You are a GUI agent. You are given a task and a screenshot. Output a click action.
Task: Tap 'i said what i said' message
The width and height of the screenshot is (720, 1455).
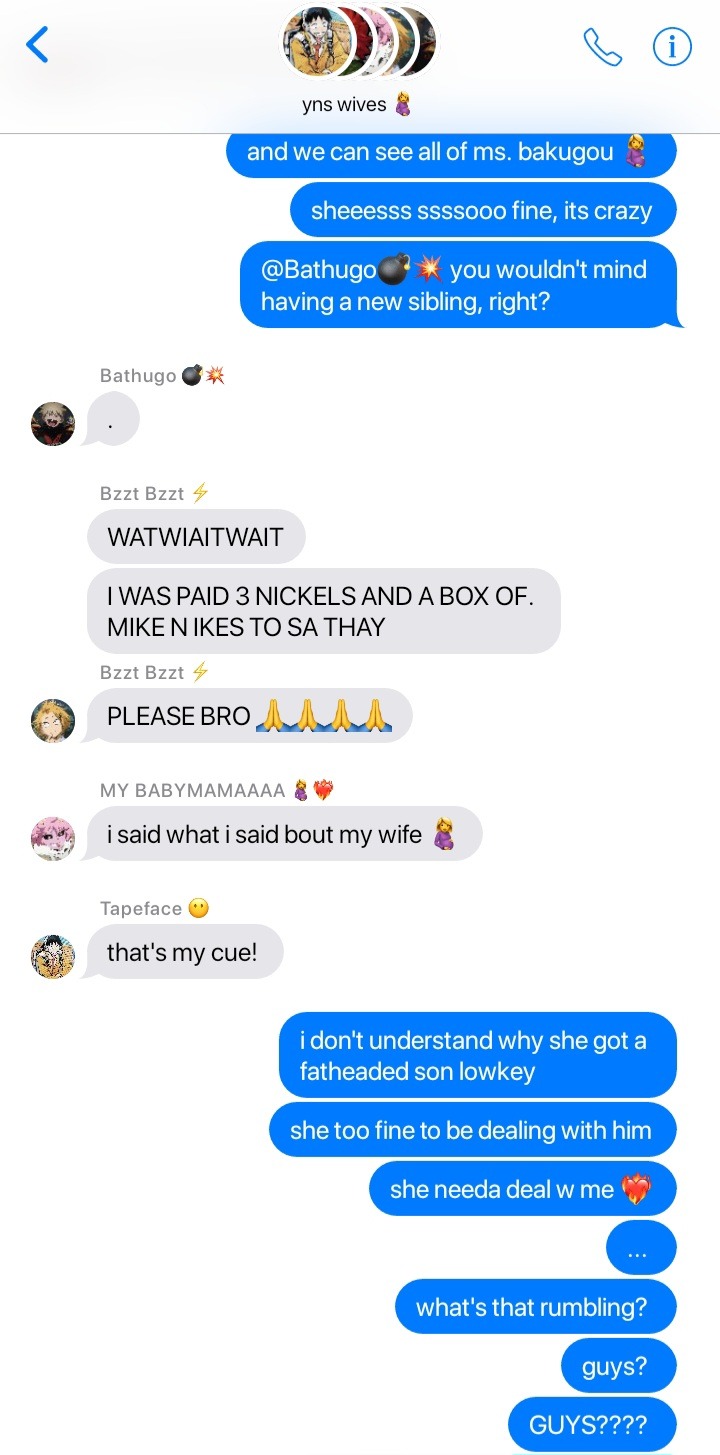coord(282,833)
